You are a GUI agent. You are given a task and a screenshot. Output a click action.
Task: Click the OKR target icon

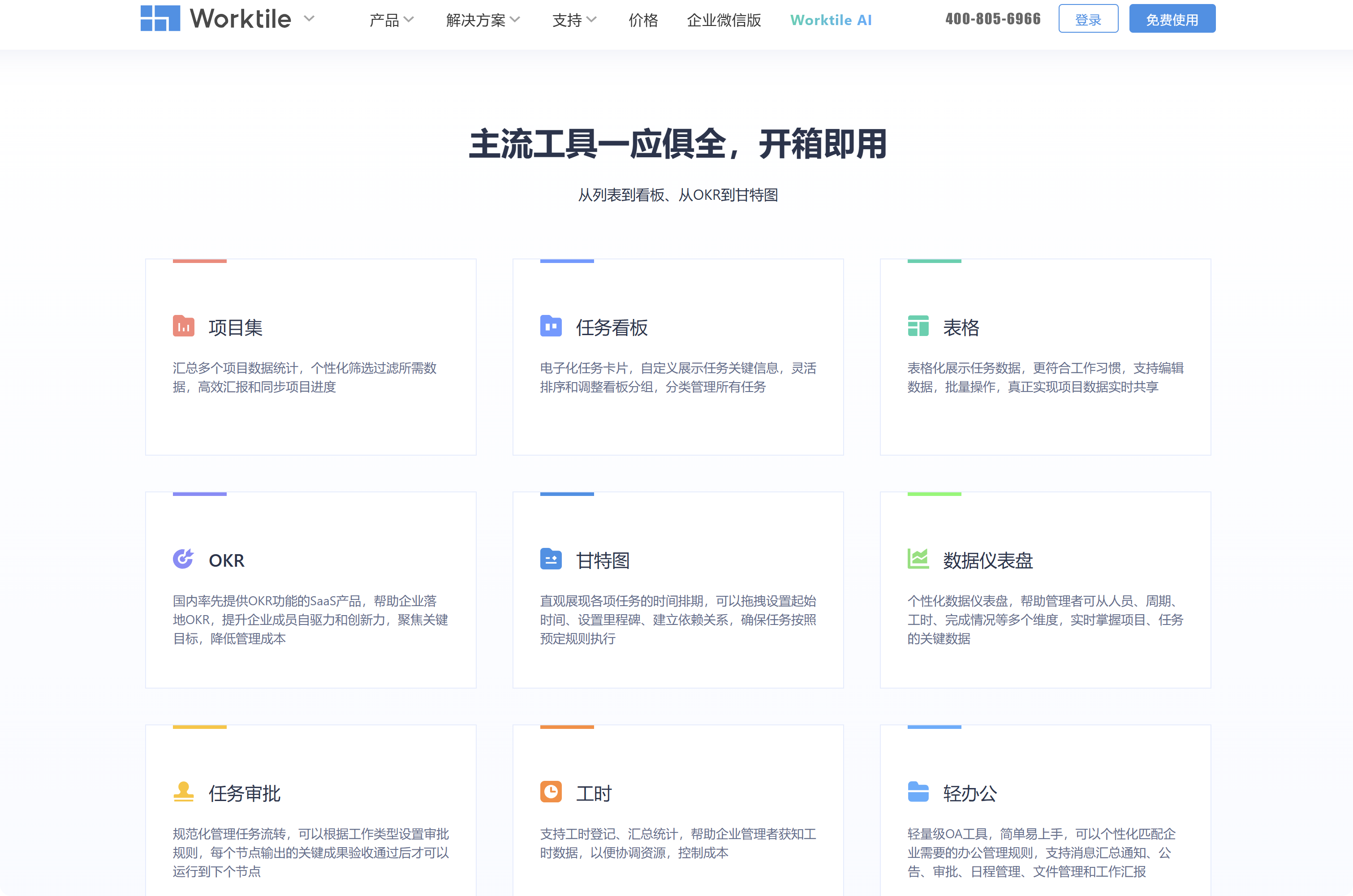183,559
